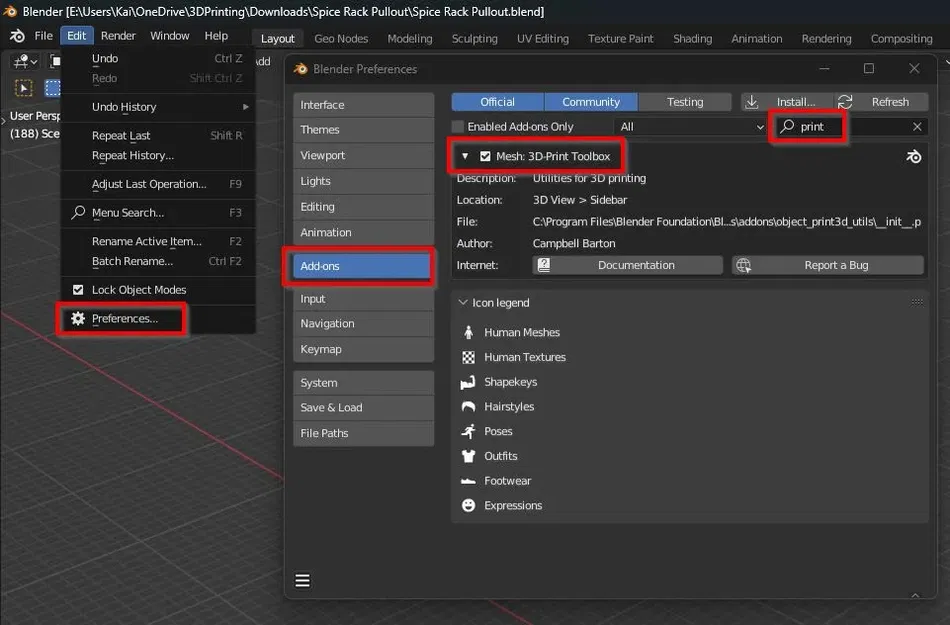Switch to the Keymap preferences tab
Screen dimensions: 950x625
321,349
